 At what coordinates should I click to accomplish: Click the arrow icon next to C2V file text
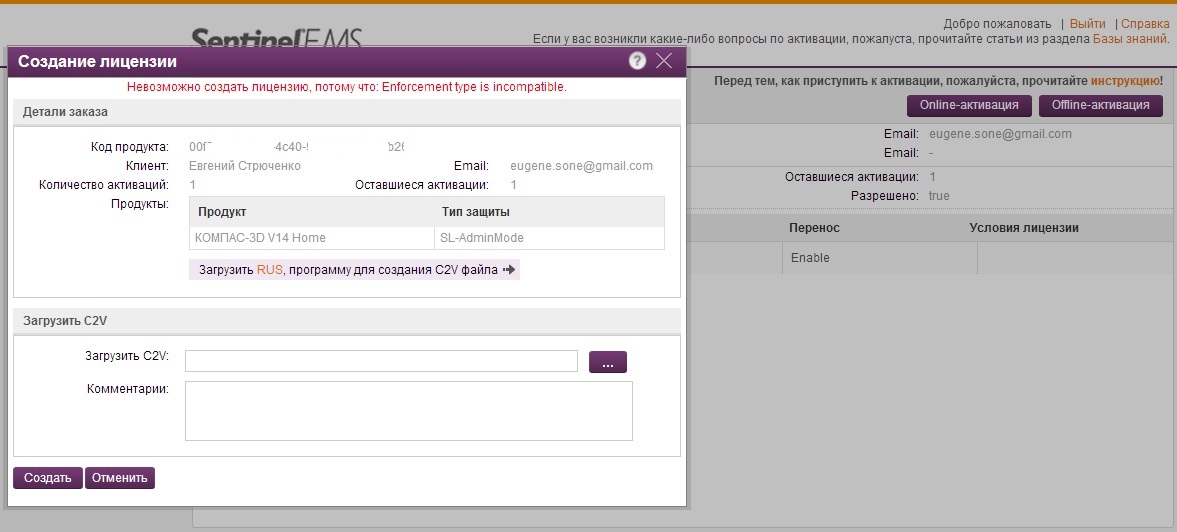(x=509, y=270)
